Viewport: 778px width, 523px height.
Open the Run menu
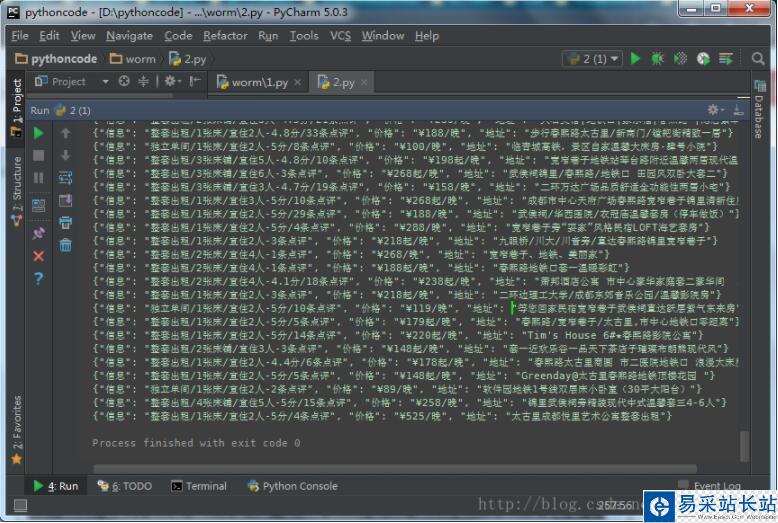[268, 36]
